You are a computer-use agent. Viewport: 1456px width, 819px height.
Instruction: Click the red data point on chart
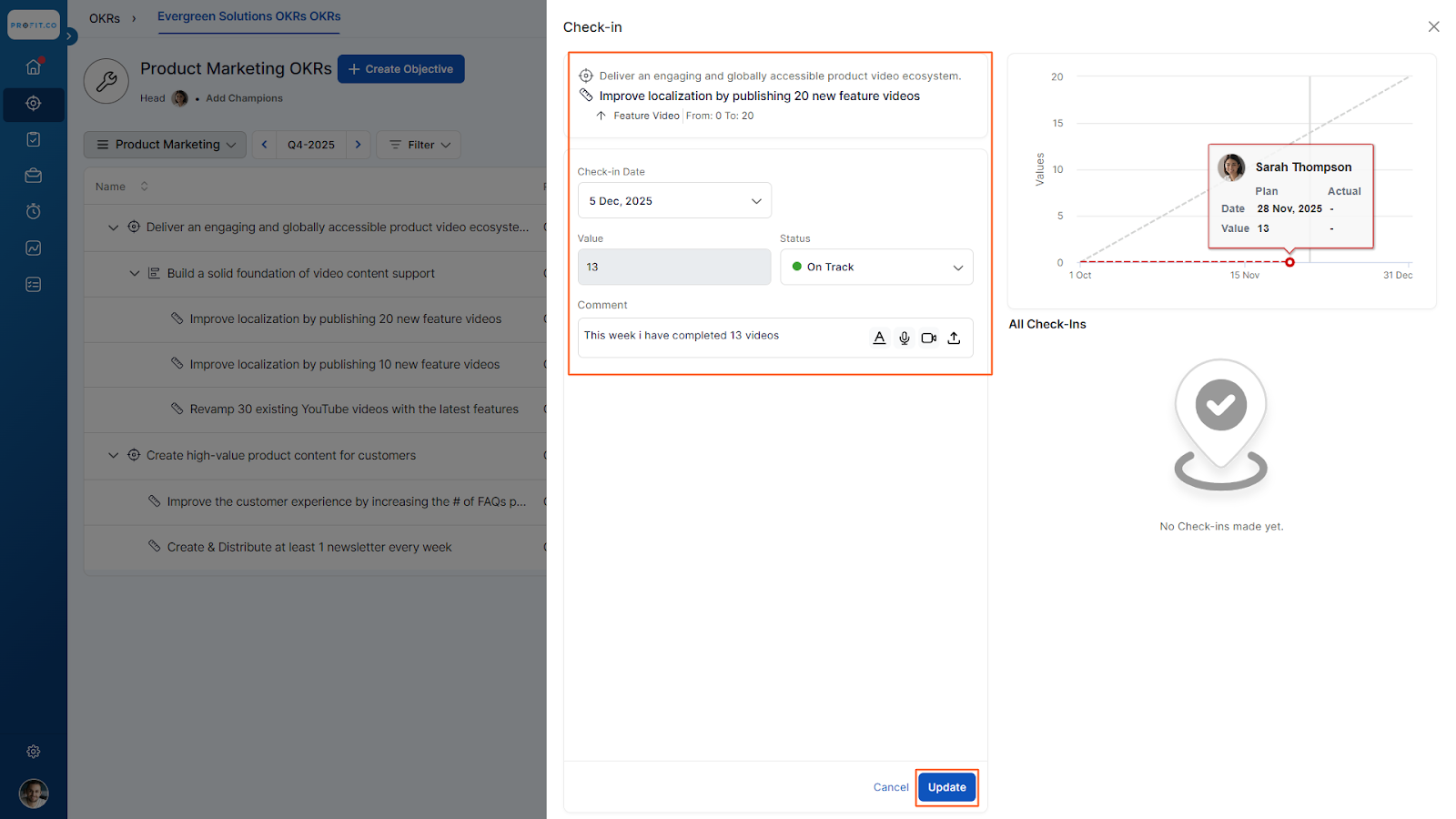(1289, 262)
